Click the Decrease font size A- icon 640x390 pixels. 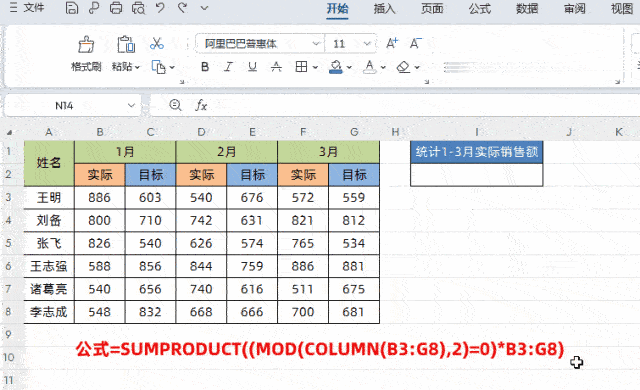(x=416, y=43)
